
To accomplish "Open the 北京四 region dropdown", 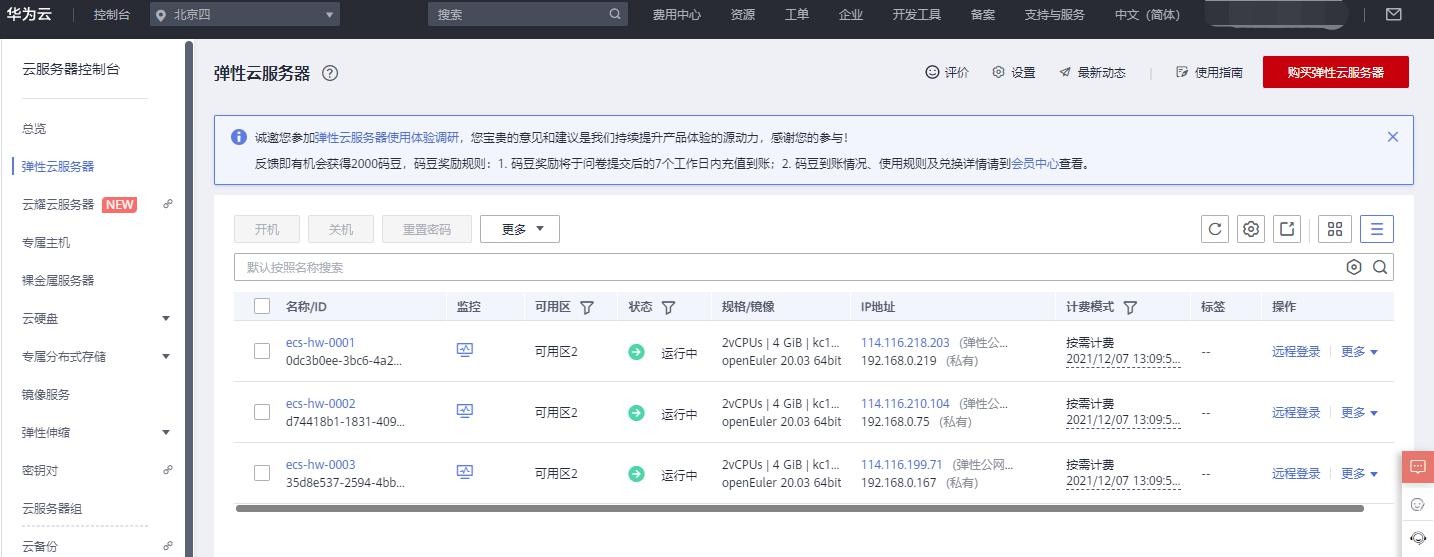I will pyautogui.click(x=245, y=15).
